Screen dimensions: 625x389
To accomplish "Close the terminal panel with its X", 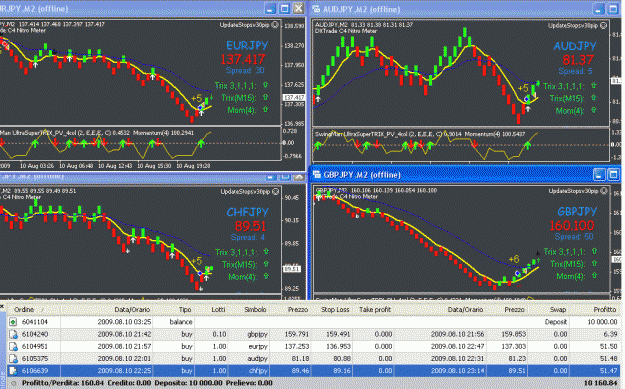I will pyautogui.click(x=2, y=306).
